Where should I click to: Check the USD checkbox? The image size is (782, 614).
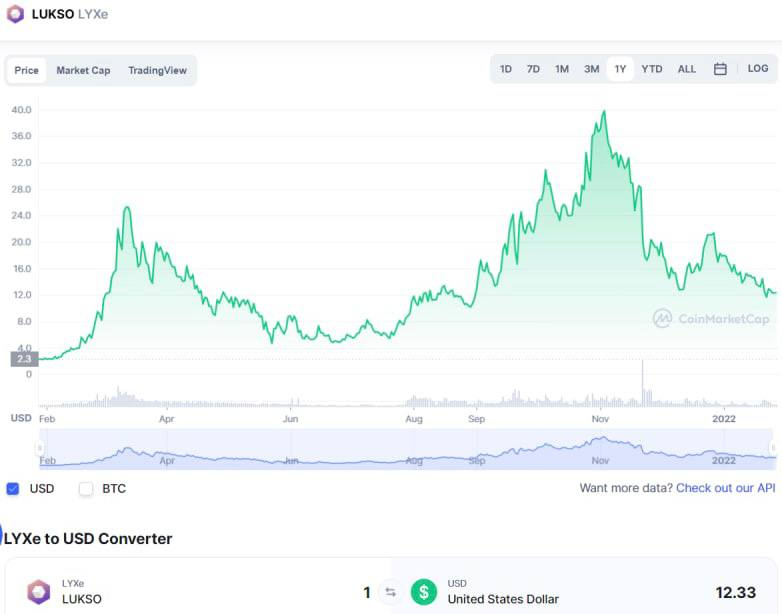click(x=13, y=489)
